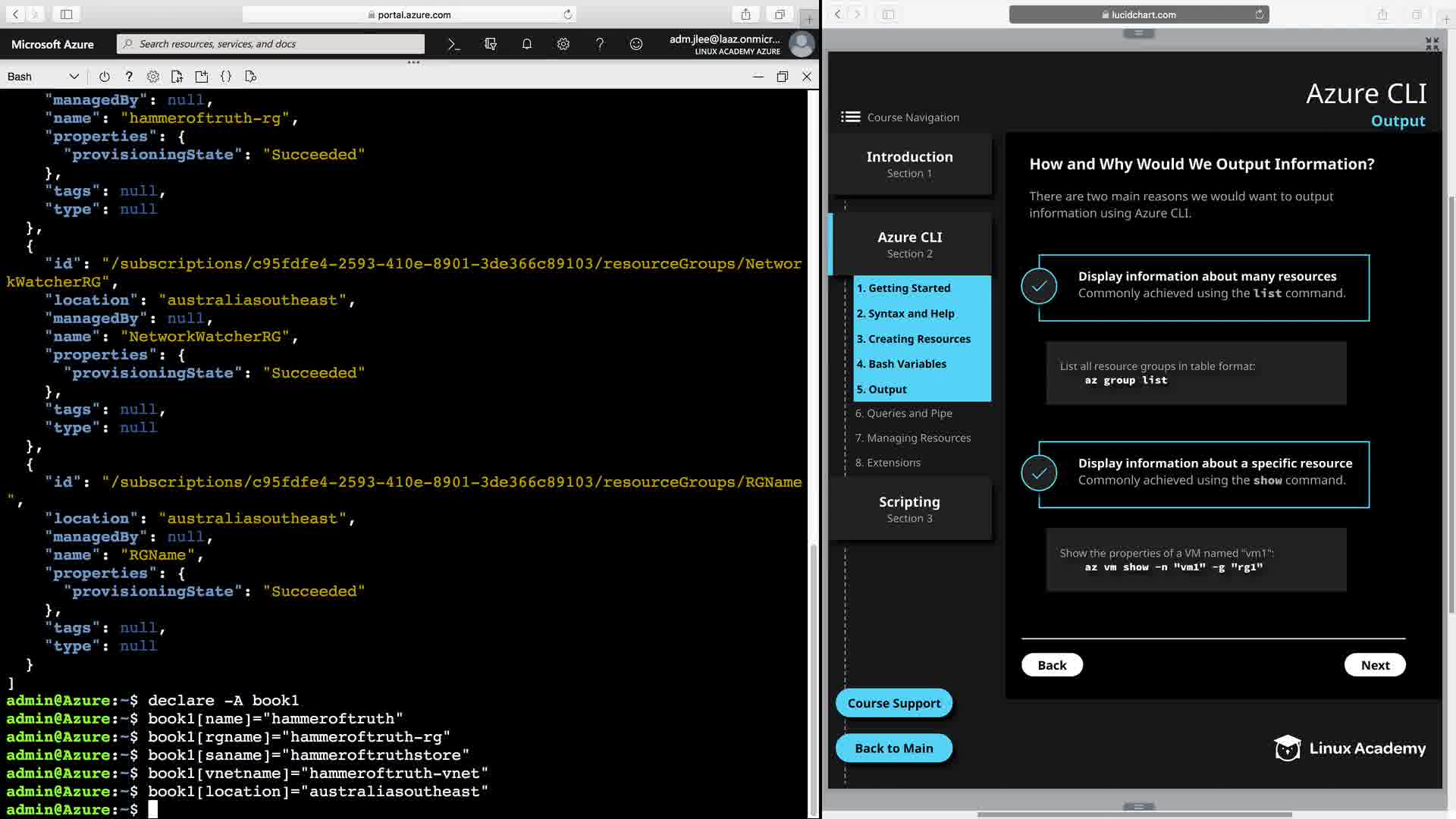
Task: Click the feedback smiley icon
Action: coord(636,44)
